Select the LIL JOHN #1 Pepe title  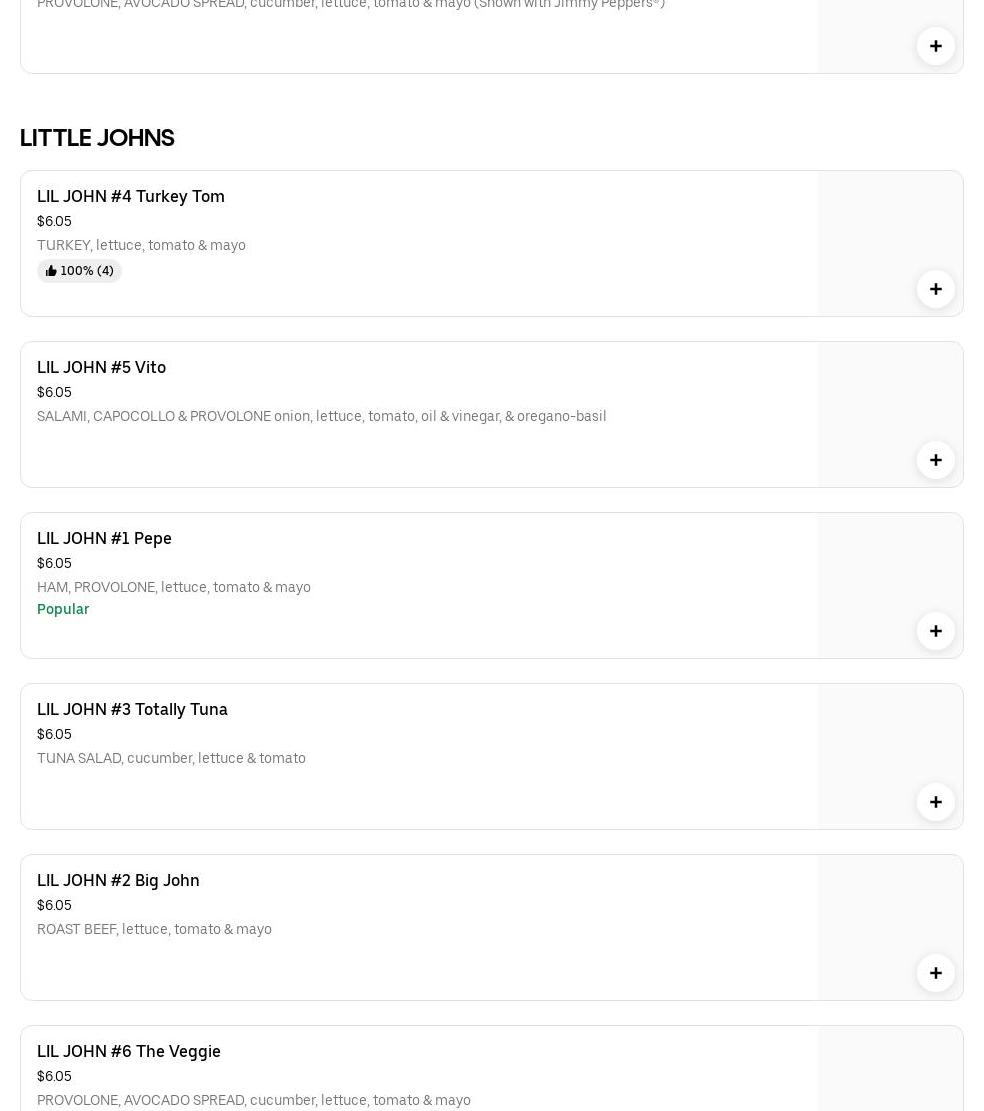coord(104,538)
